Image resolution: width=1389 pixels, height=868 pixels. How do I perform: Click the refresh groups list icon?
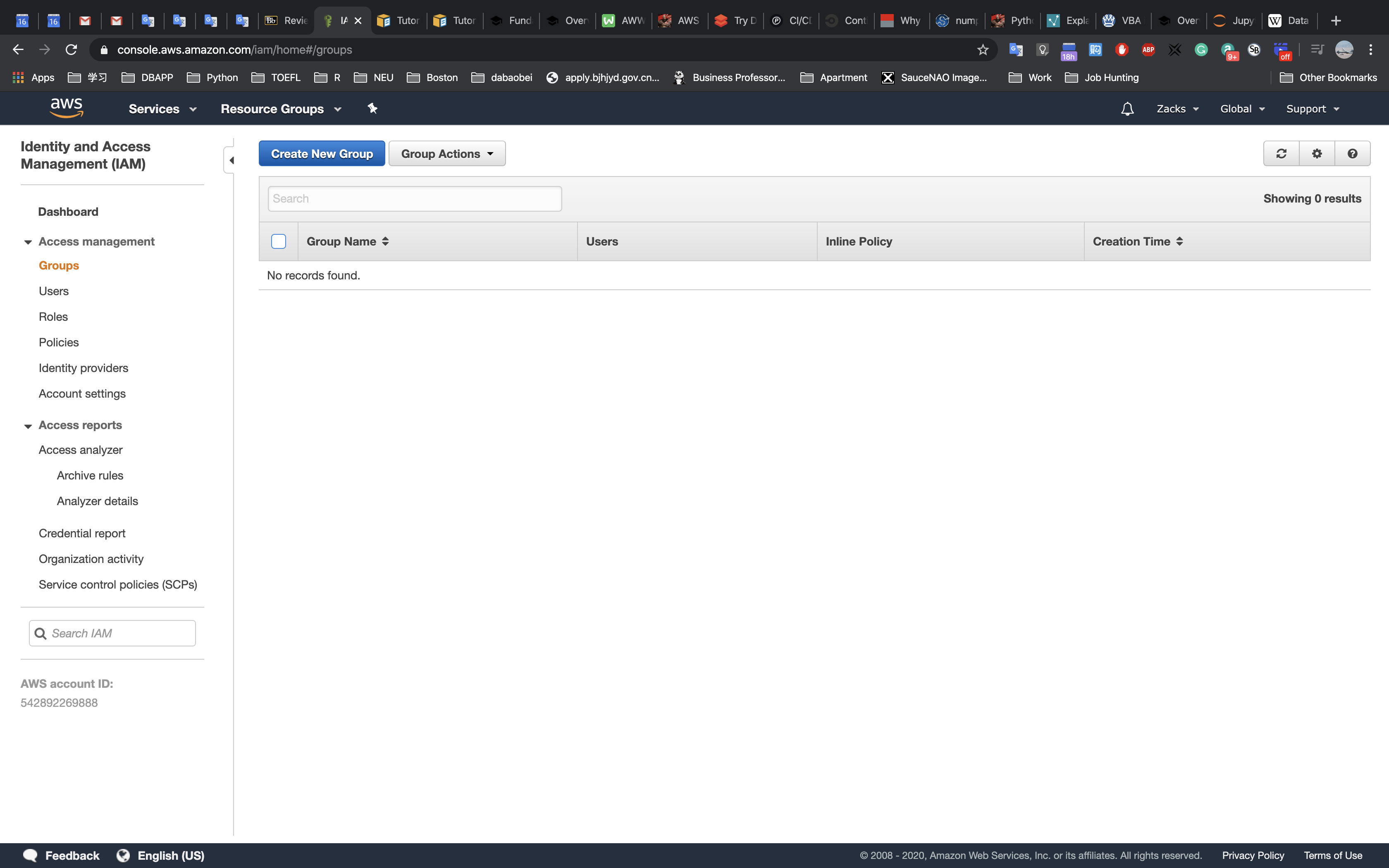(1281, 154)
